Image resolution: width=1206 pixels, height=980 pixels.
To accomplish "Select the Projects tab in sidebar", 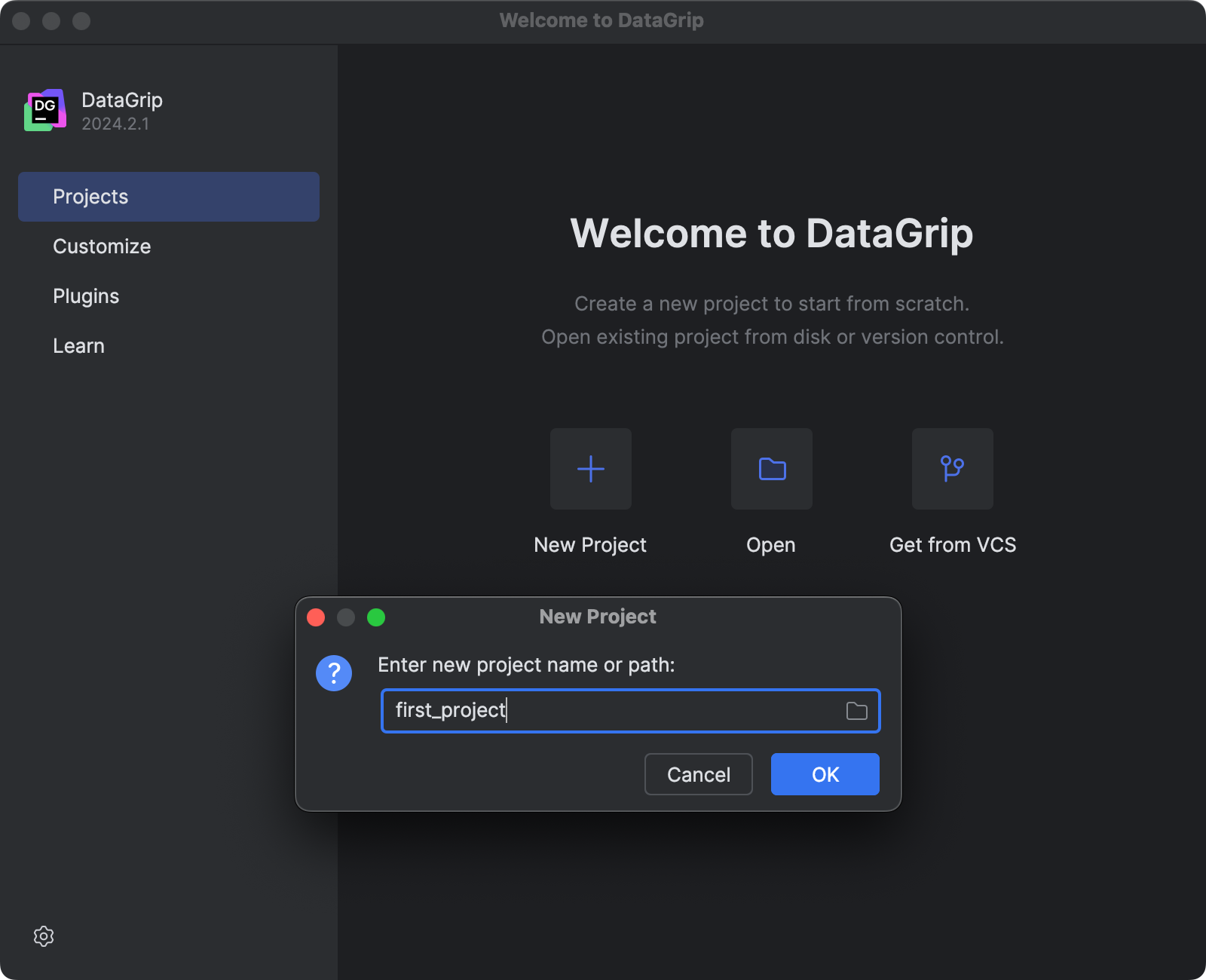I will tap(168, 197).
